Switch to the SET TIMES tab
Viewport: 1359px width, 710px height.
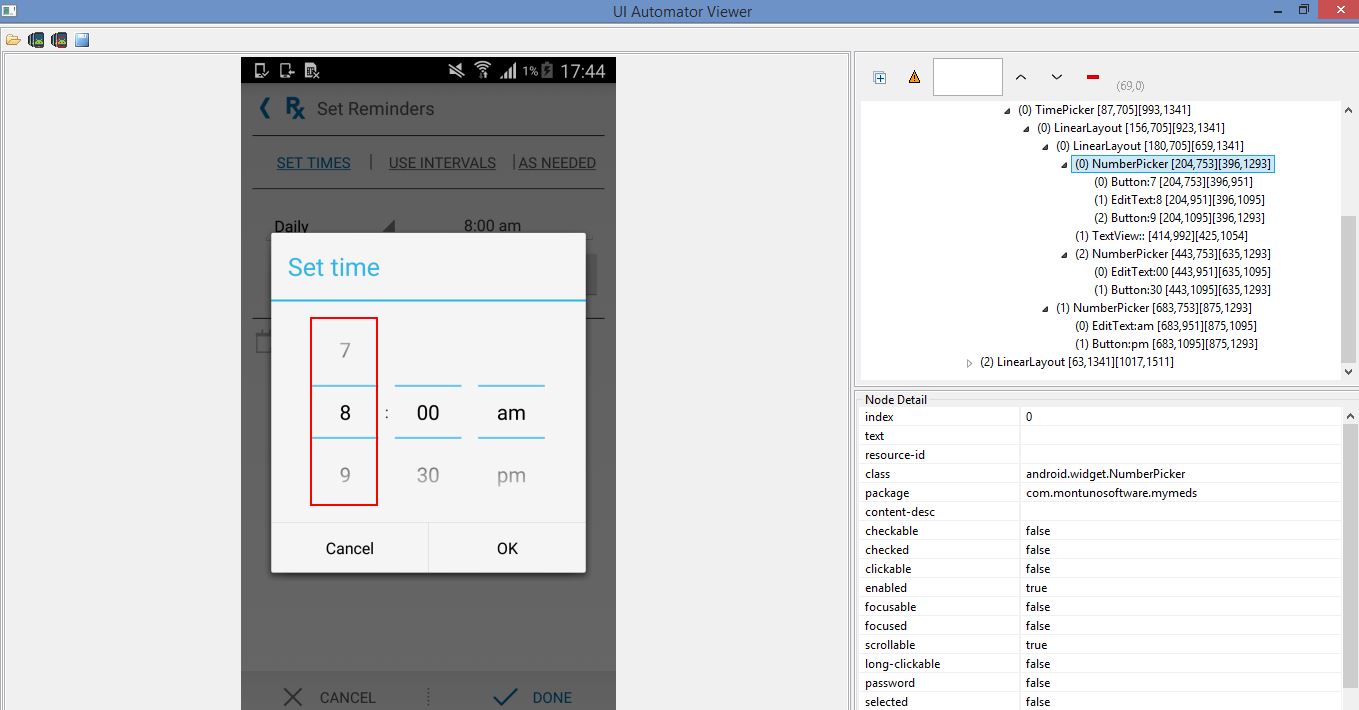313,163
